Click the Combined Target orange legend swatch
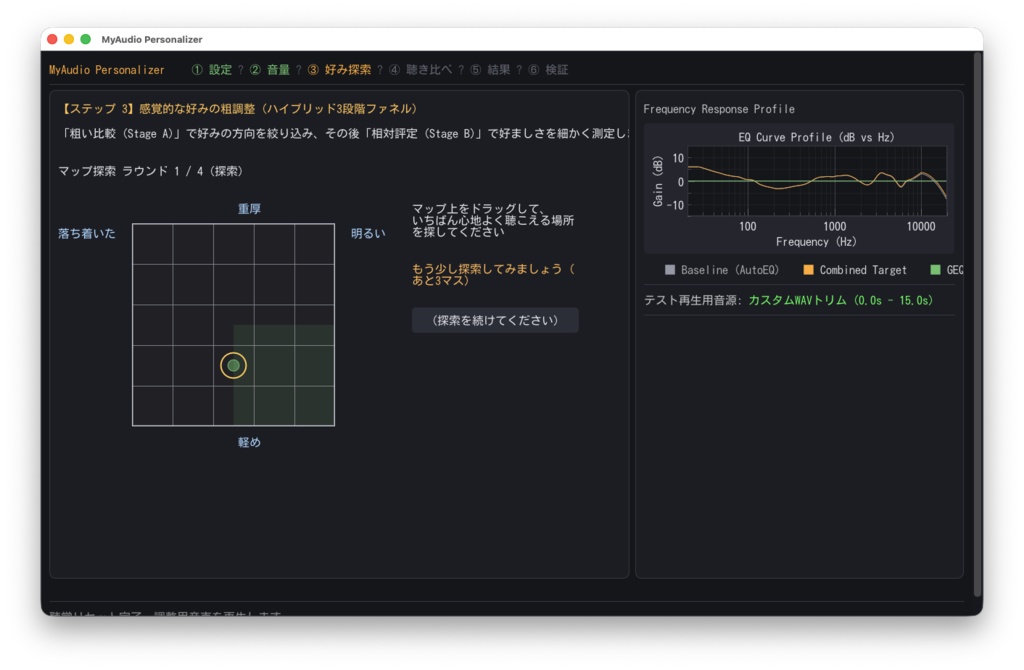Viewport: 1024px width, 670px height. pos(808,270)
